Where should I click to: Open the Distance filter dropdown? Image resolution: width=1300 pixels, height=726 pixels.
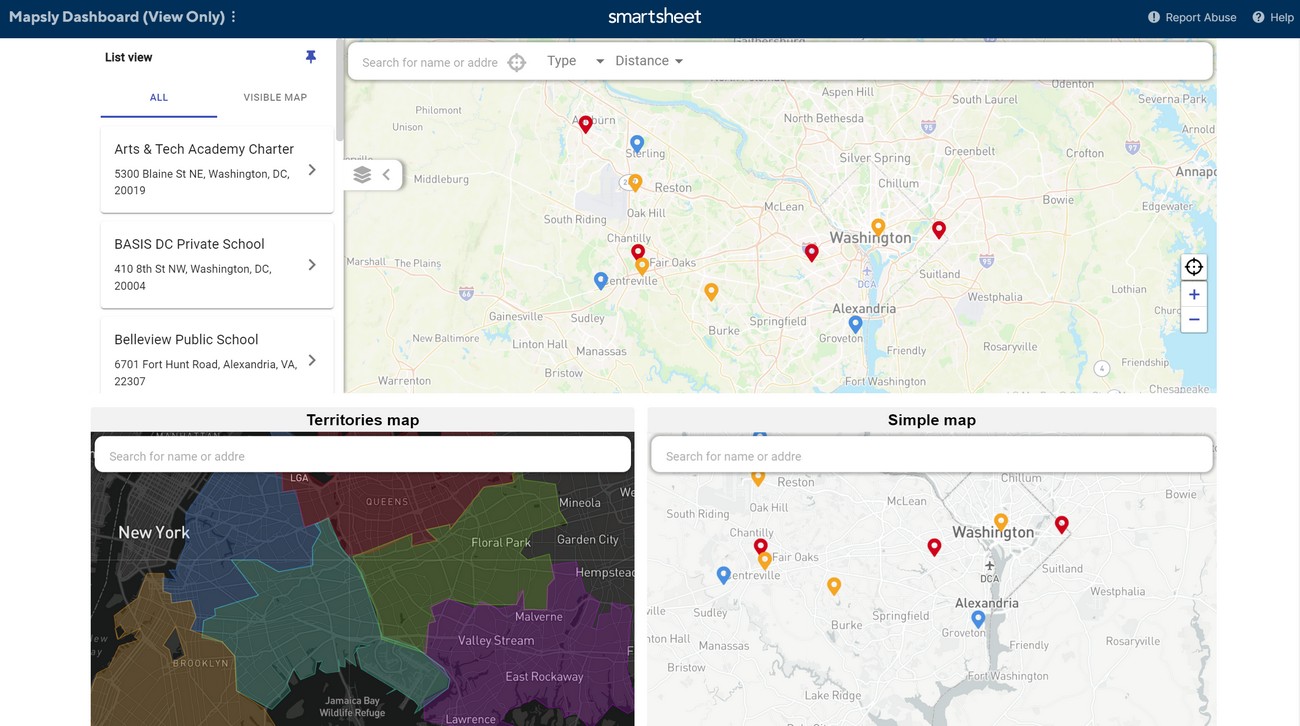[649, 61]
